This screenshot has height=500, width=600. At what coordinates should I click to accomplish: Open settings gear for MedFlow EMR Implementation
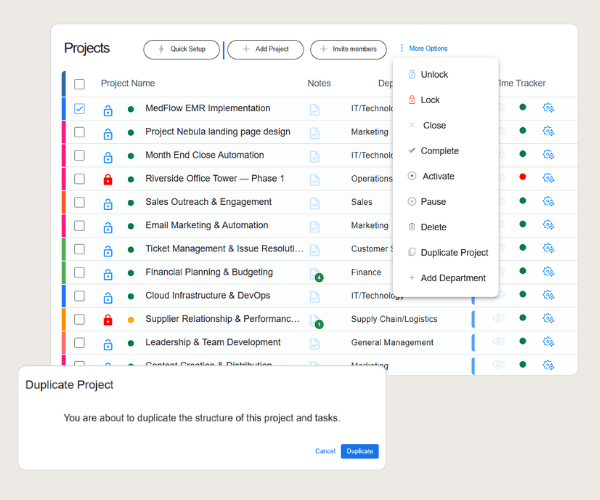pyautogui.click(x=548, y=108)
